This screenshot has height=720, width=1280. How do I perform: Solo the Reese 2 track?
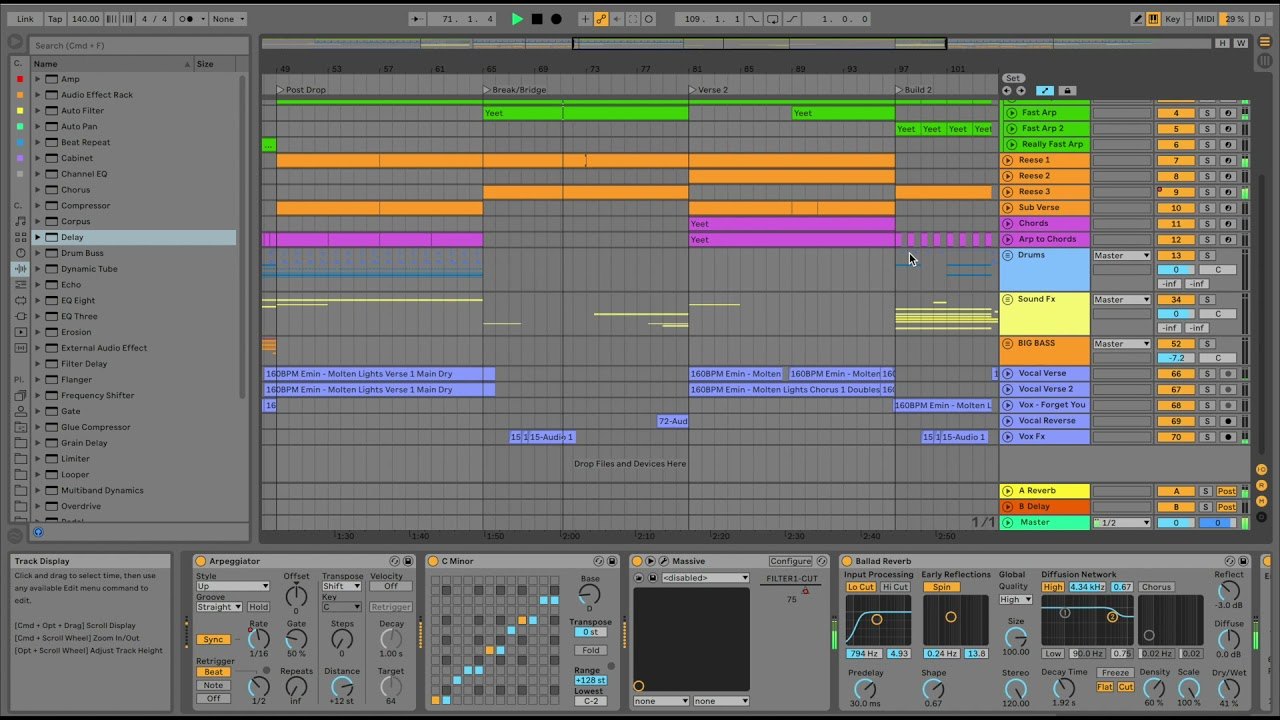tap(1207, 176)
